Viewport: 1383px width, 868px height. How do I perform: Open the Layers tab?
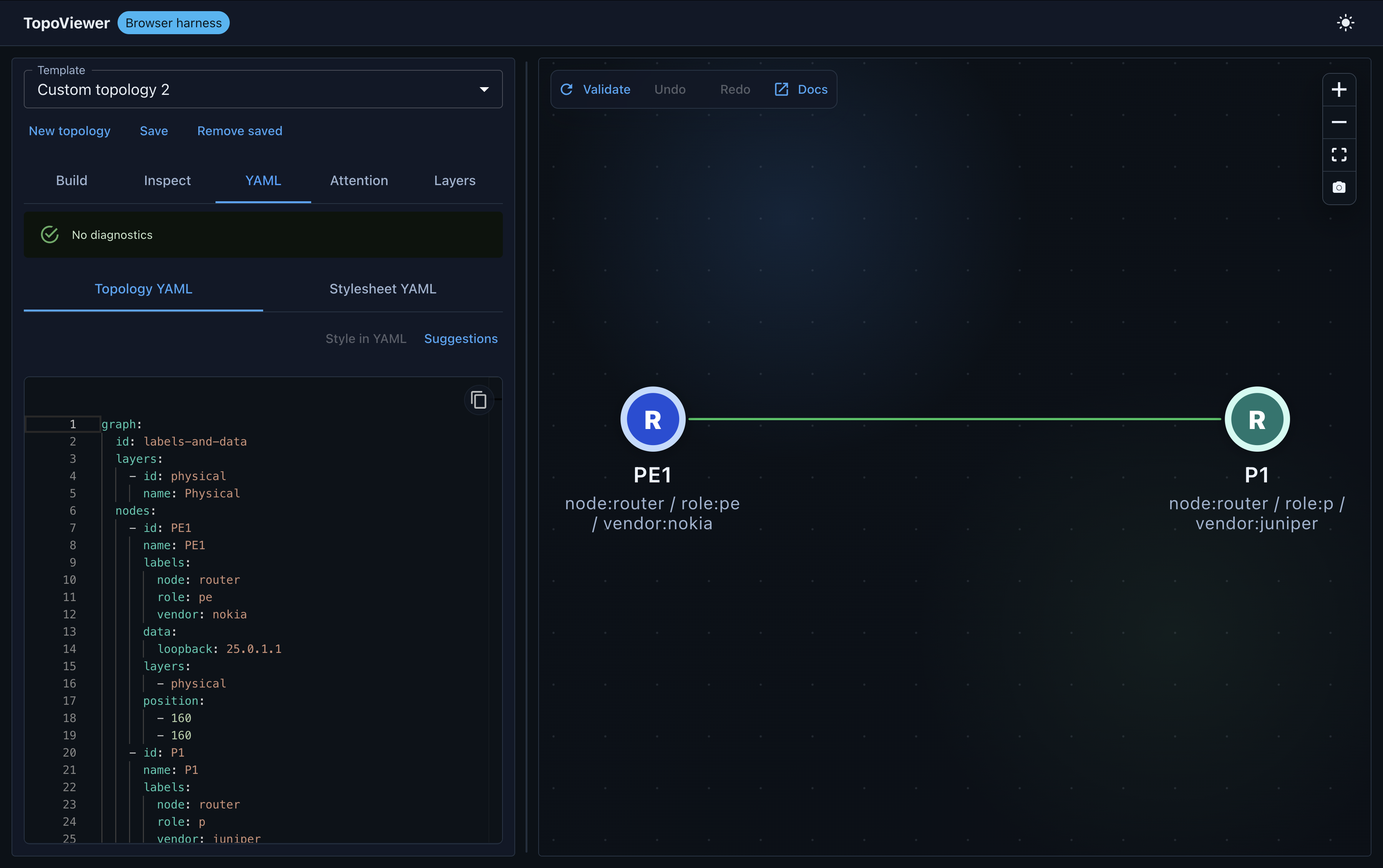455,180
